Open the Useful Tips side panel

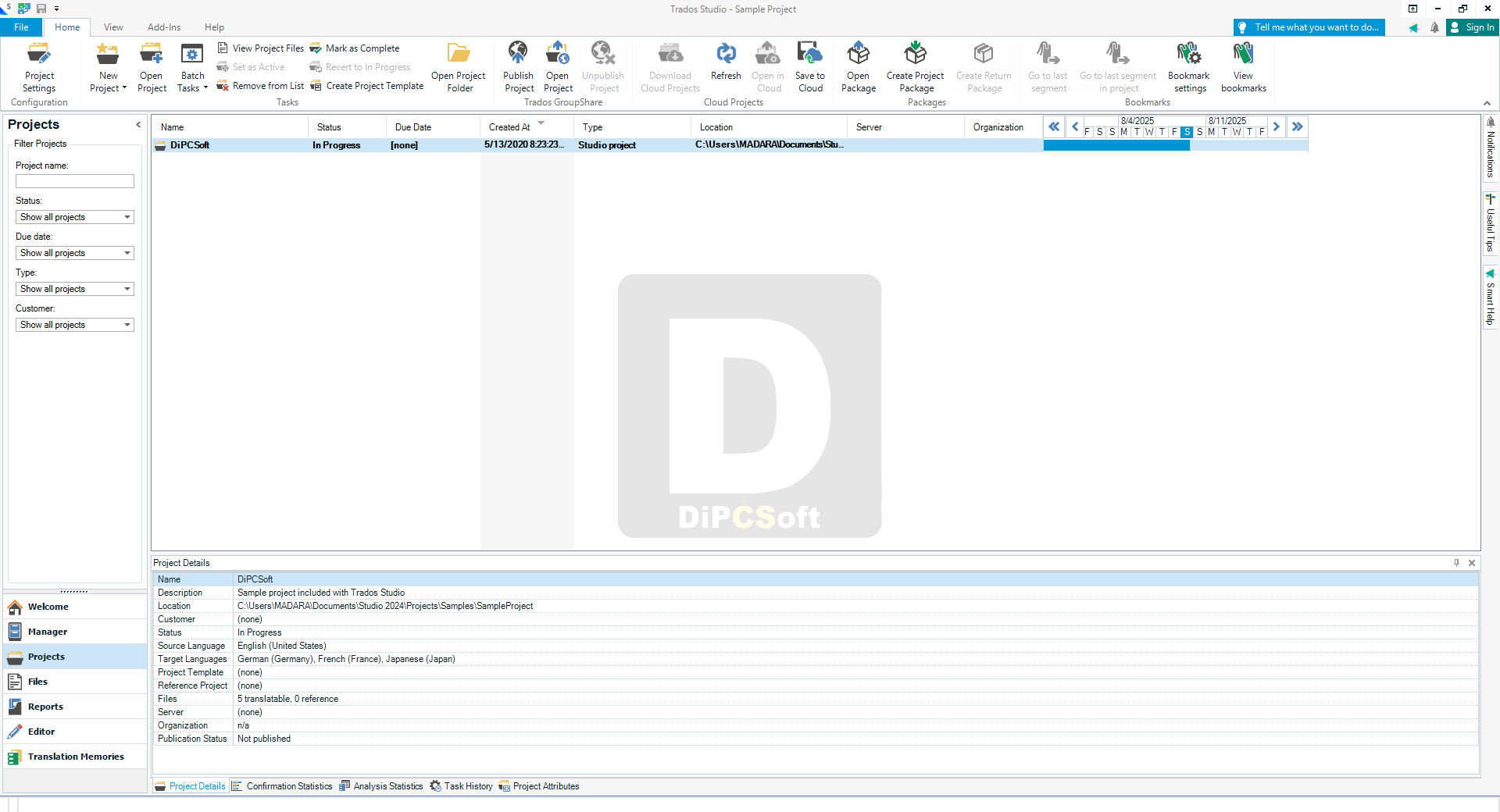(x=1491, y=223)
